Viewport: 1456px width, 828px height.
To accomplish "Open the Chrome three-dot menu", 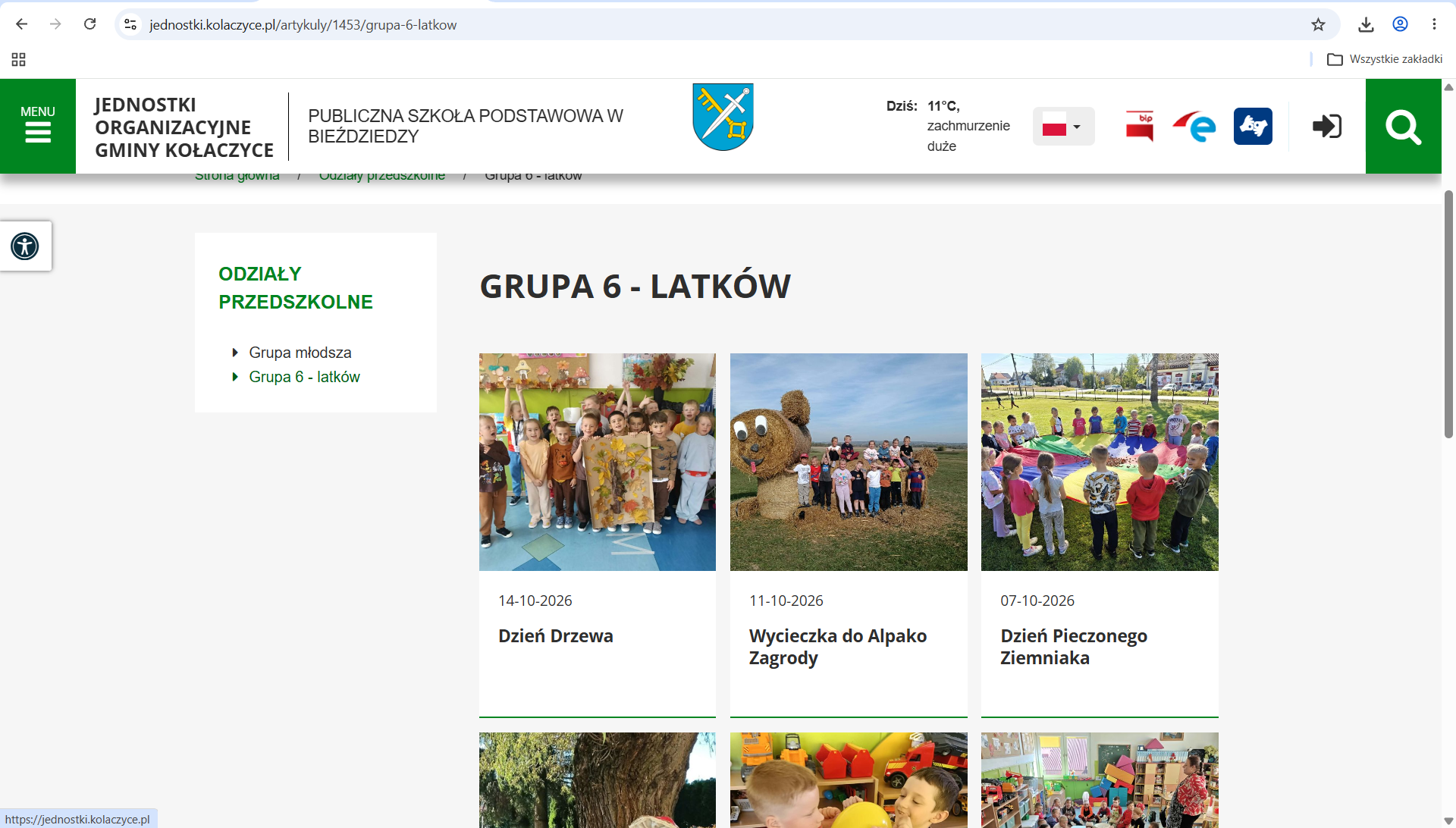I will tap(1434, 24).
